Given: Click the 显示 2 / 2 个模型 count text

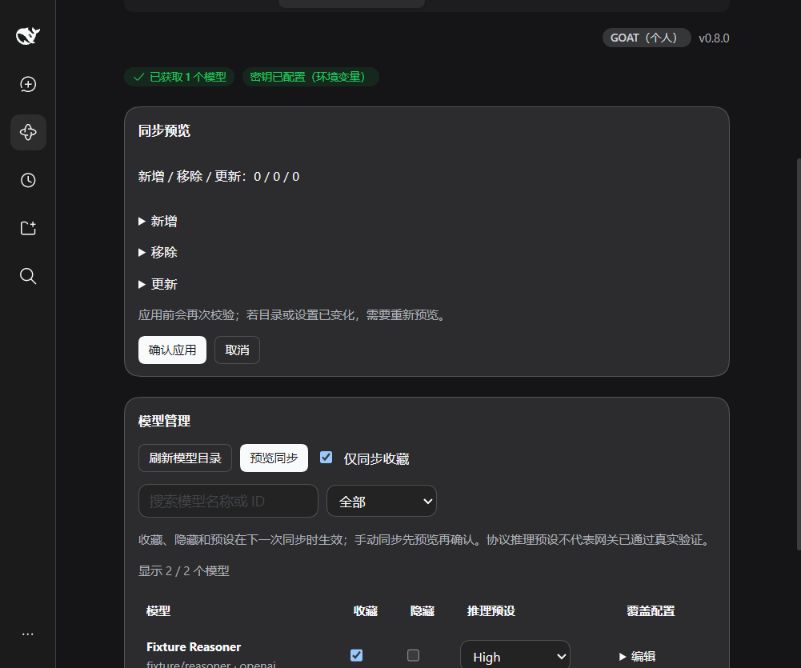Looking at the screenshot, I should click(184, 570).
